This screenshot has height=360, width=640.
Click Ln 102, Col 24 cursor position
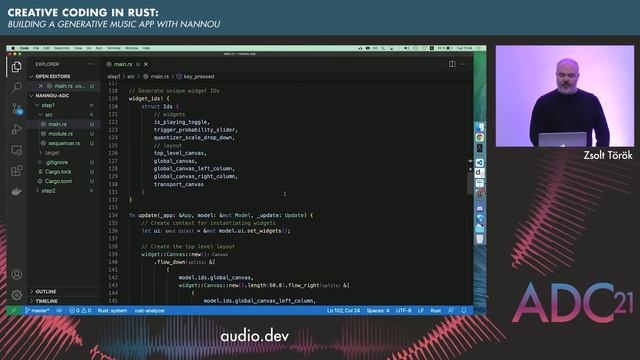click(343, 311)
